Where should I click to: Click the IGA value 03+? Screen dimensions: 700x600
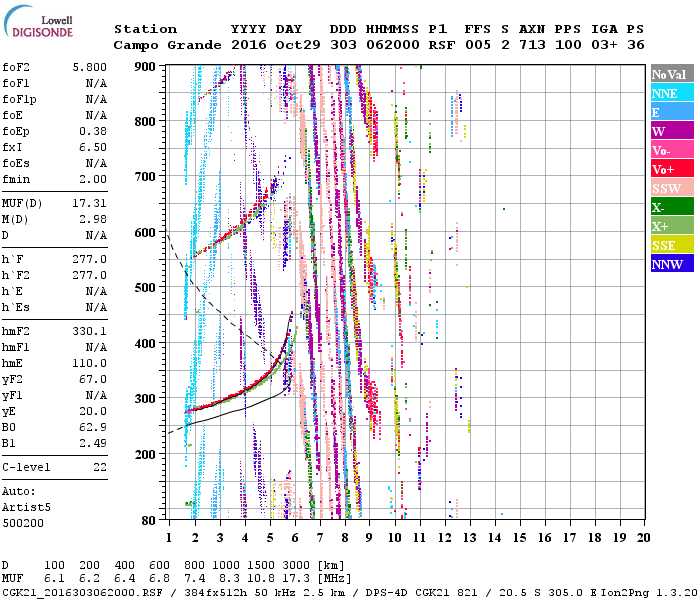pyautogui.click(x=604, y=45)
